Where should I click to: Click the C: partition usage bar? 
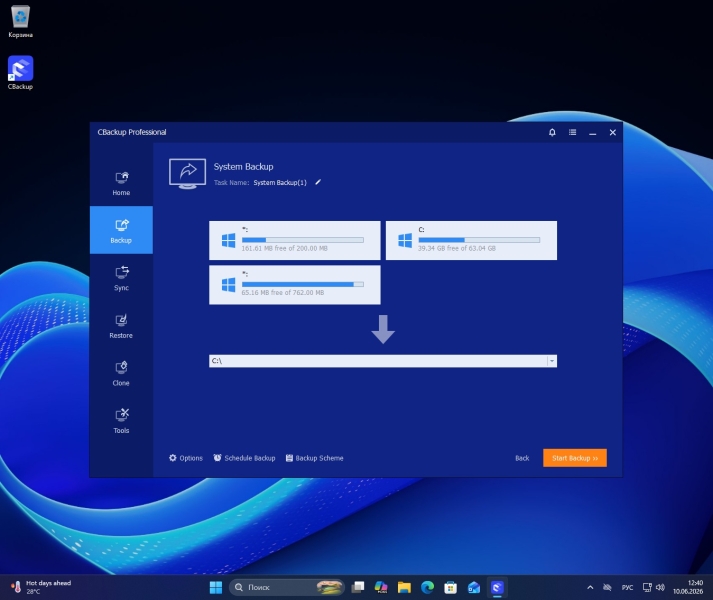pyautogui.click(x=479, y=240)
